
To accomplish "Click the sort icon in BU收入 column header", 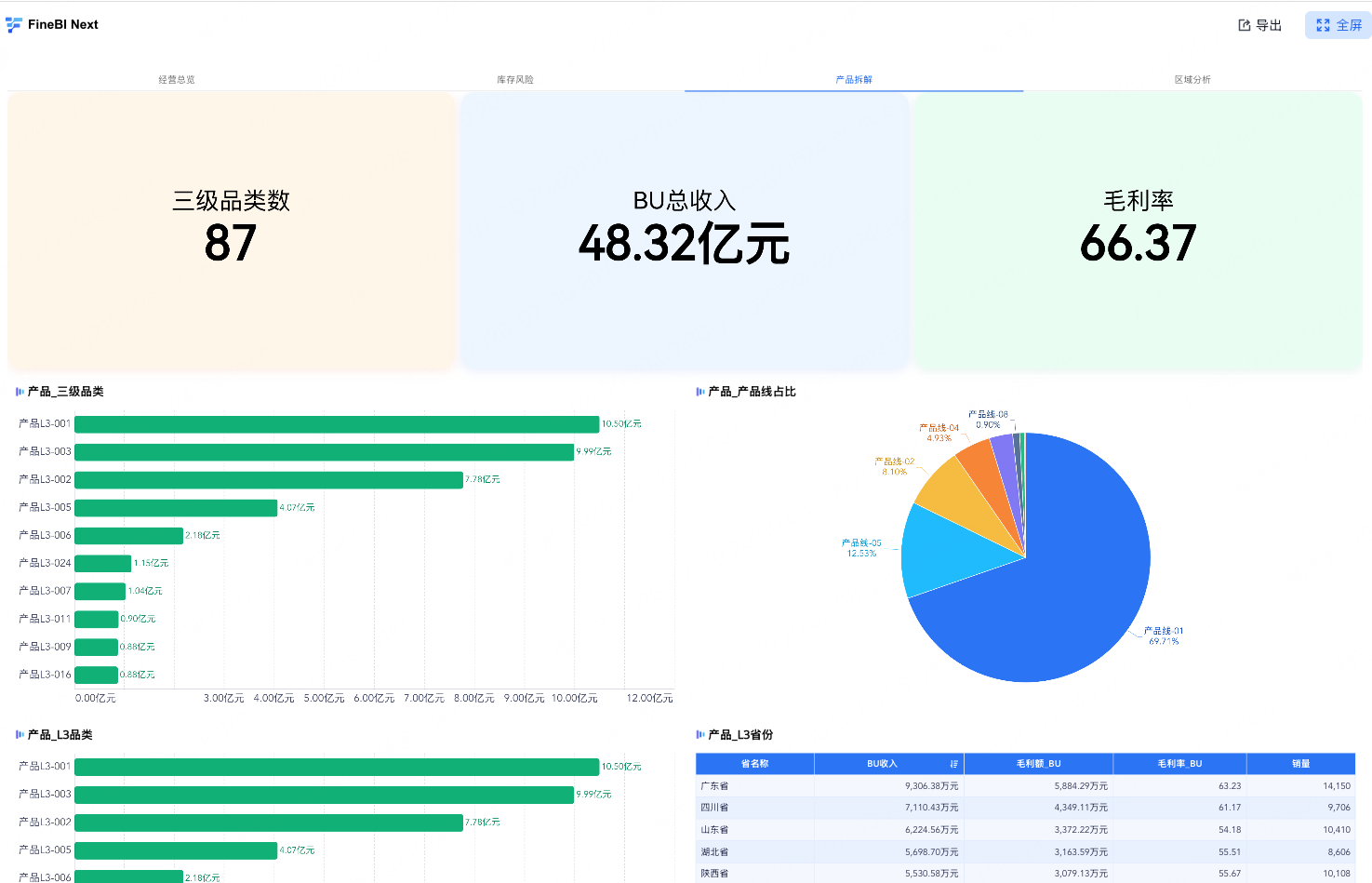I will pyautogui.click(x=953, y=764).
